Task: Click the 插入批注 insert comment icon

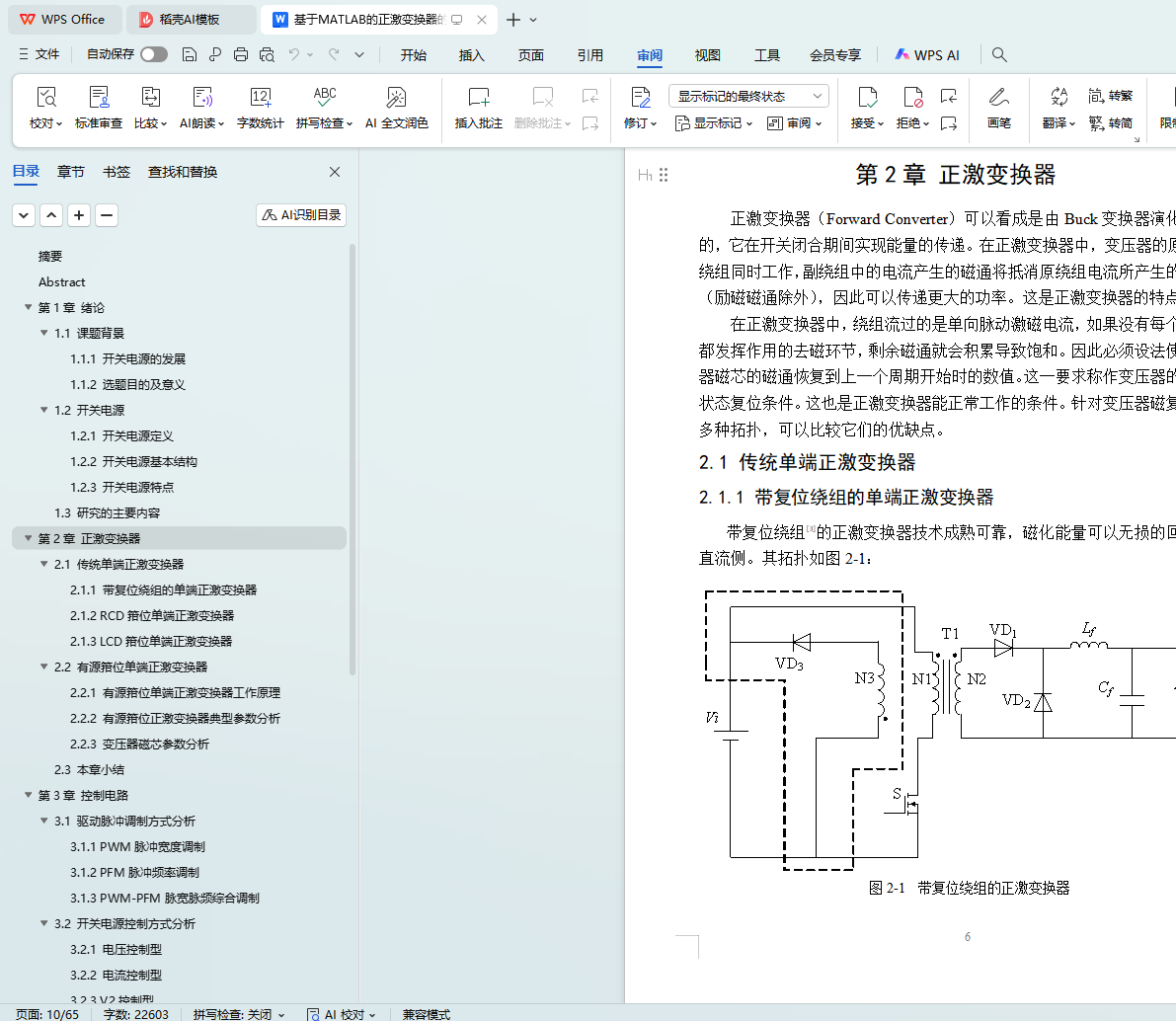Action: tap(478, 98)
